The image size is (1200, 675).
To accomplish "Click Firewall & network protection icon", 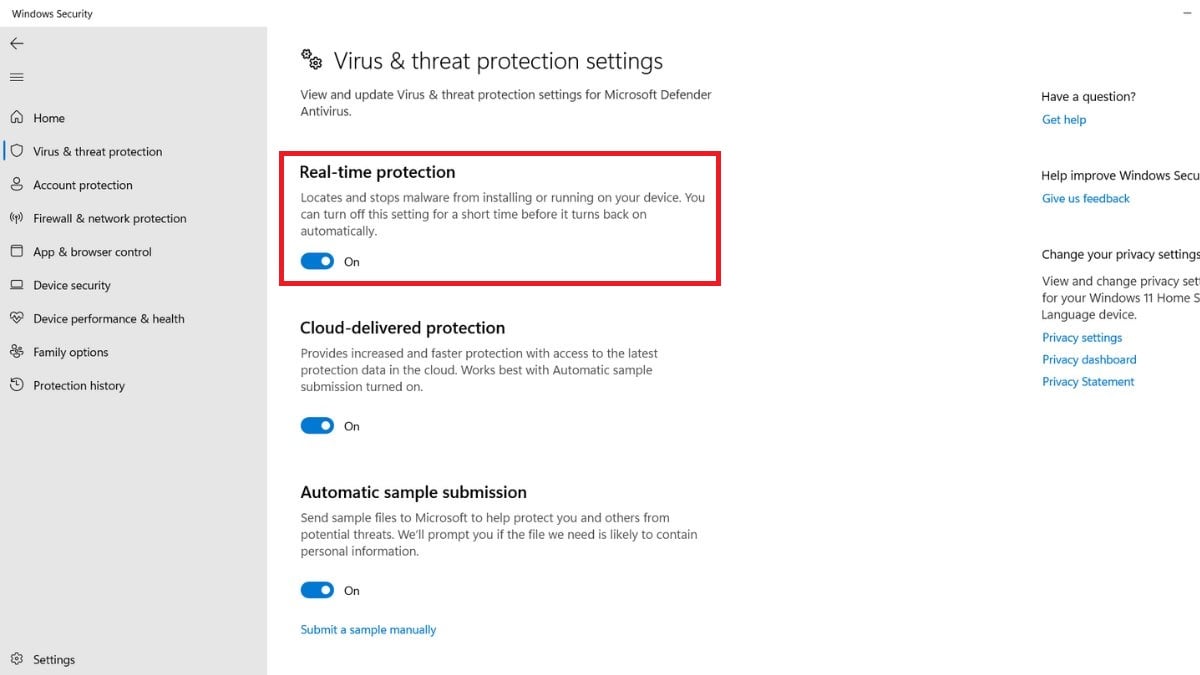I will [17, 218].
